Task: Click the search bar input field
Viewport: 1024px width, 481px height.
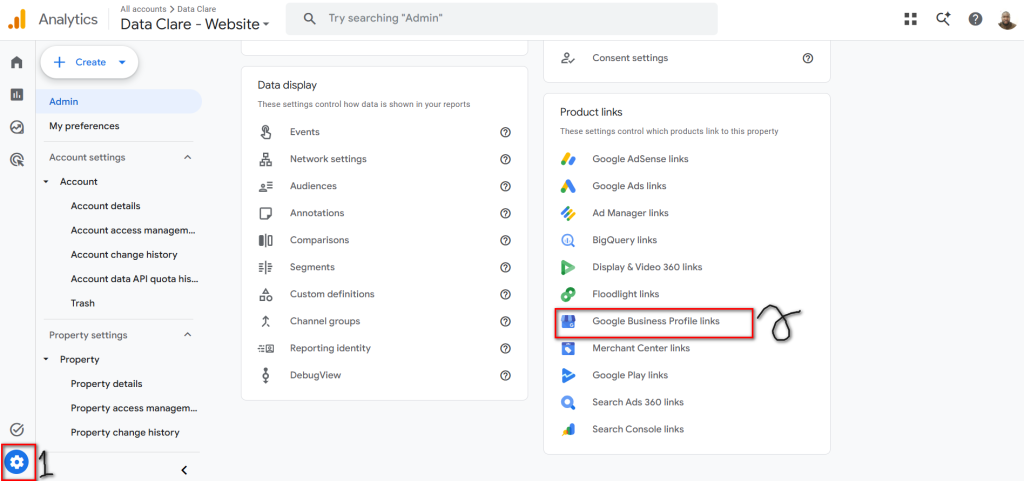Action: (x=502, y=19)
